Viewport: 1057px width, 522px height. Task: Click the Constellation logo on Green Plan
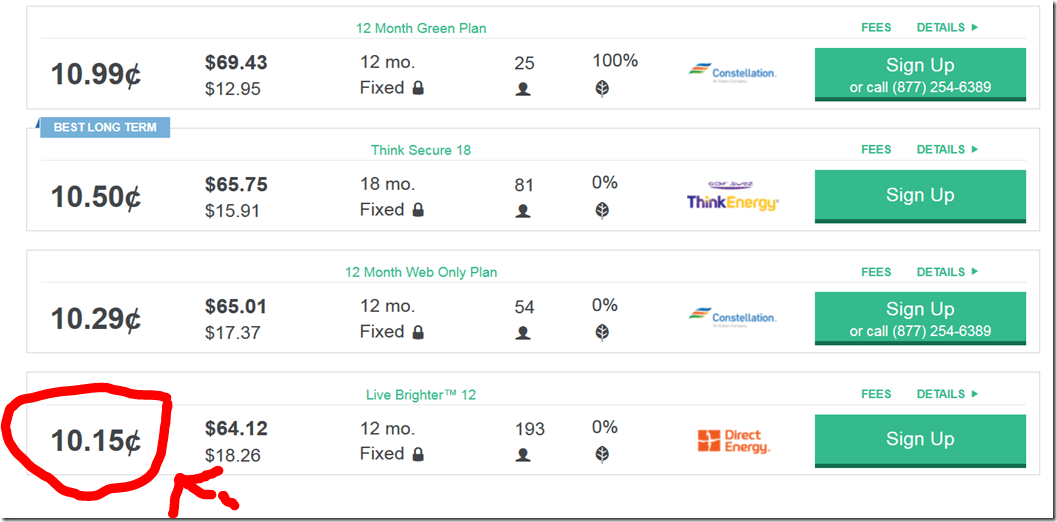point(733,72)
